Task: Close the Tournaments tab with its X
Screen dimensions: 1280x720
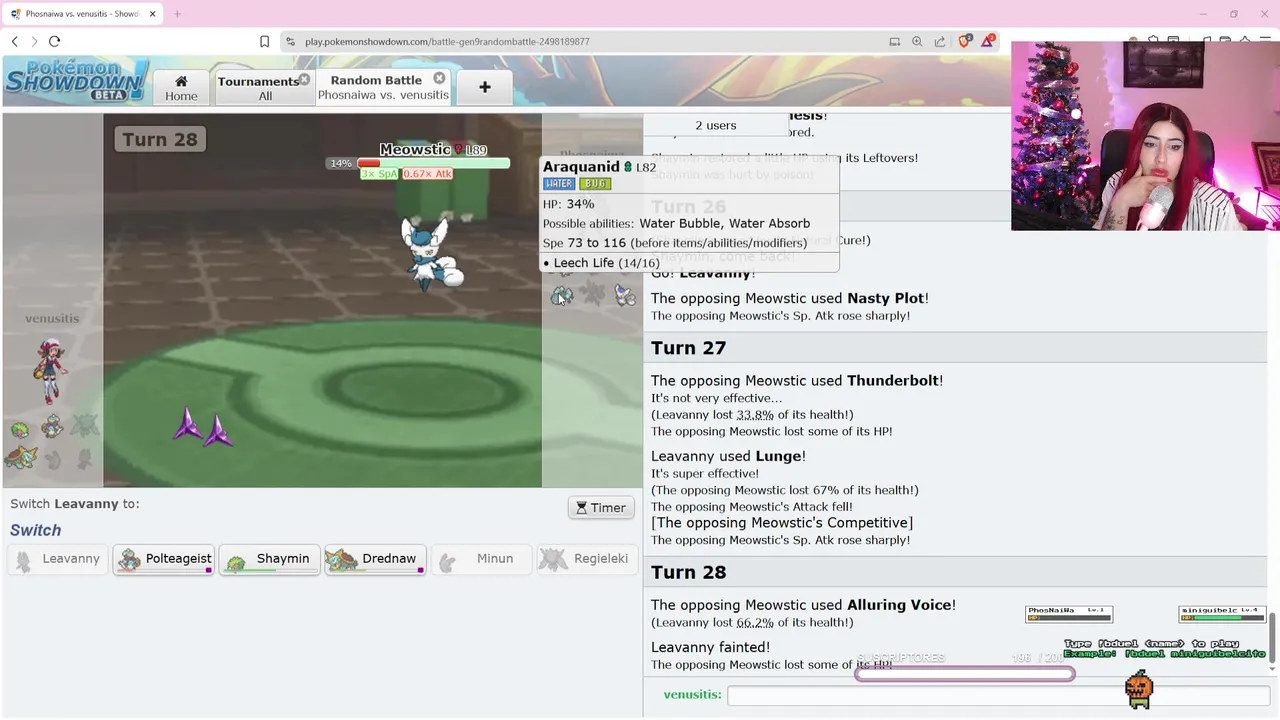Action: [x=304, y=79]
